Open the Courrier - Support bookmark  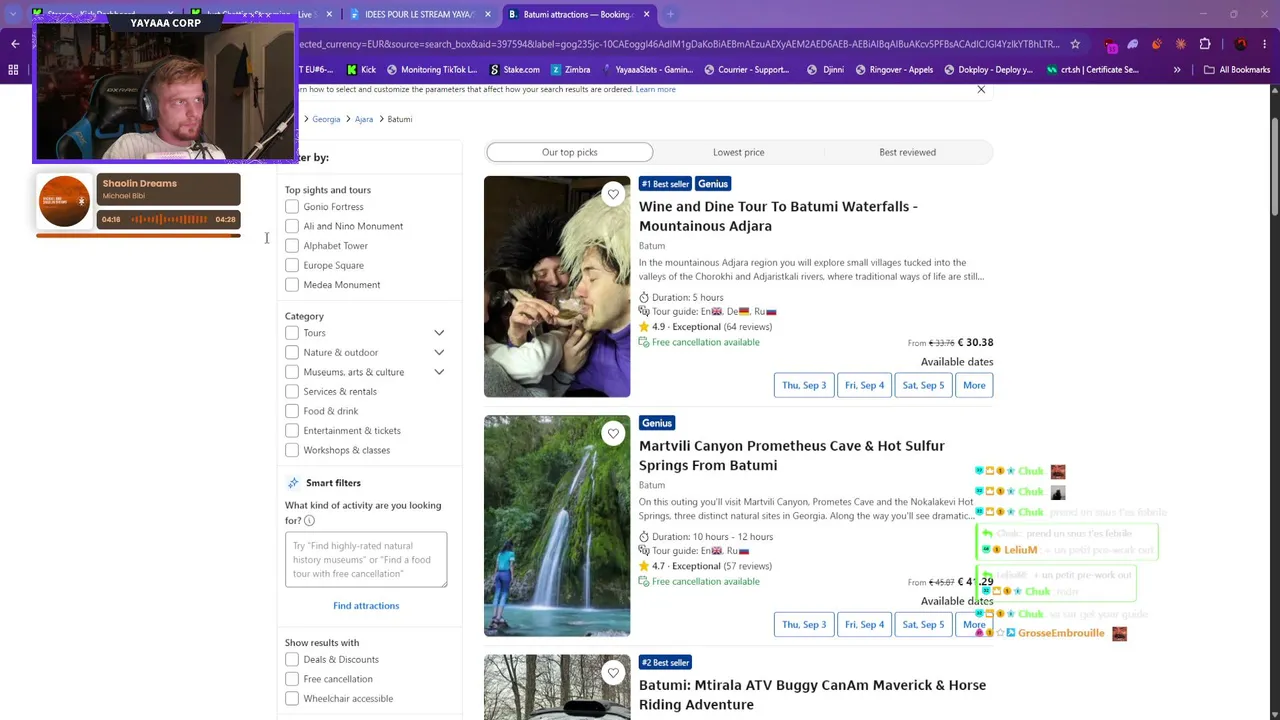coord(746,70)
